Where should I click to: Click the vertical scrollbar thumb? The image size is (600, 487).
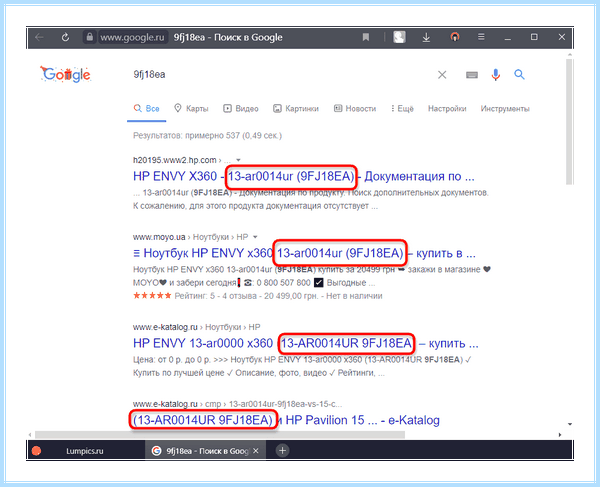tap(569, 122)
